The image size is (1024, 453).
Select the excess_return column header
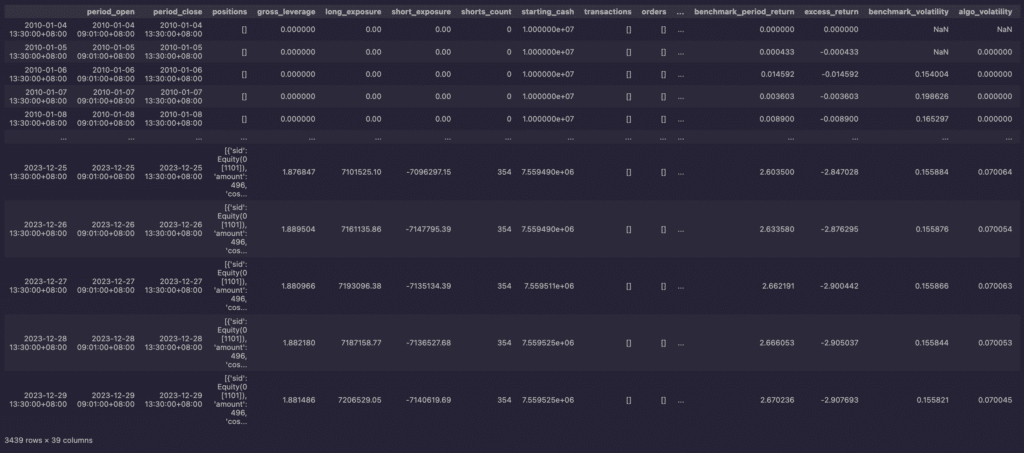coord(831,11)
